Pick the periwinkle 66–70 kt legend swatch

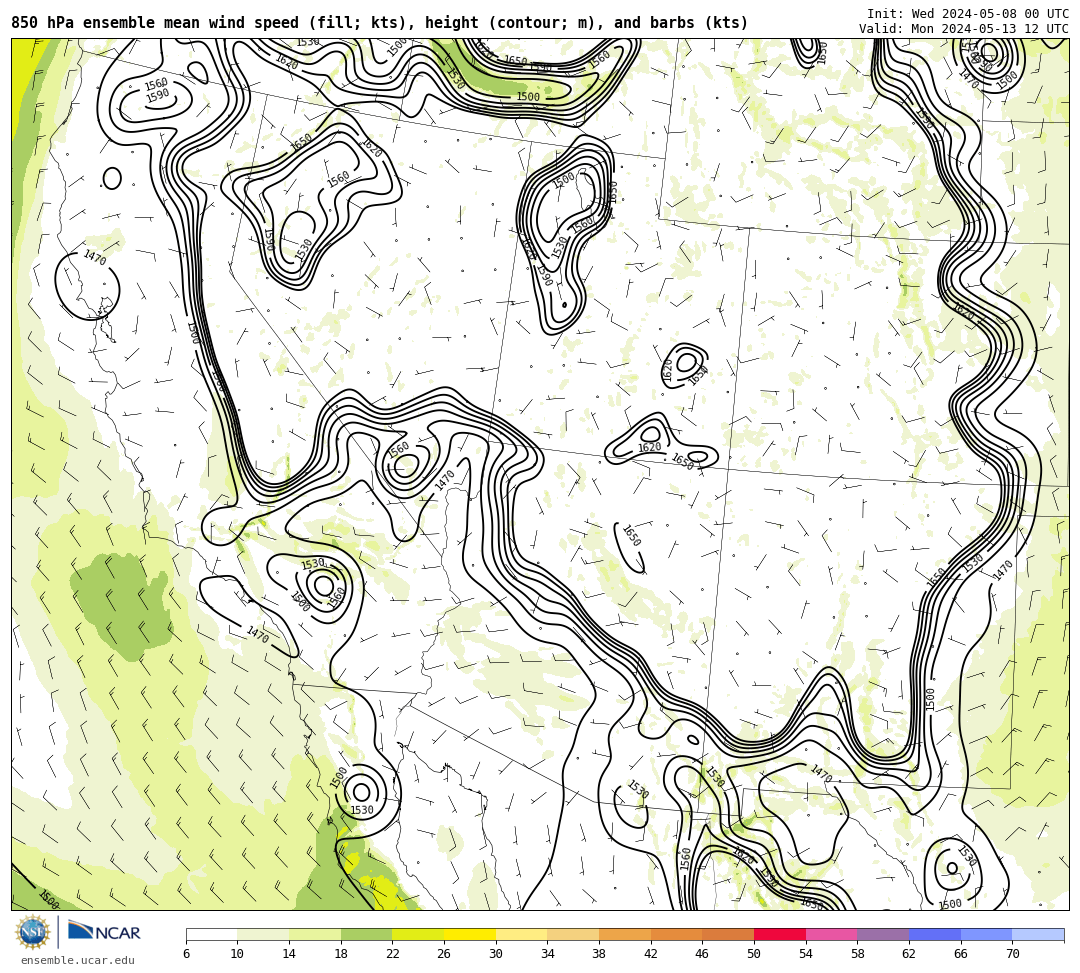click(x=986, y=934)
